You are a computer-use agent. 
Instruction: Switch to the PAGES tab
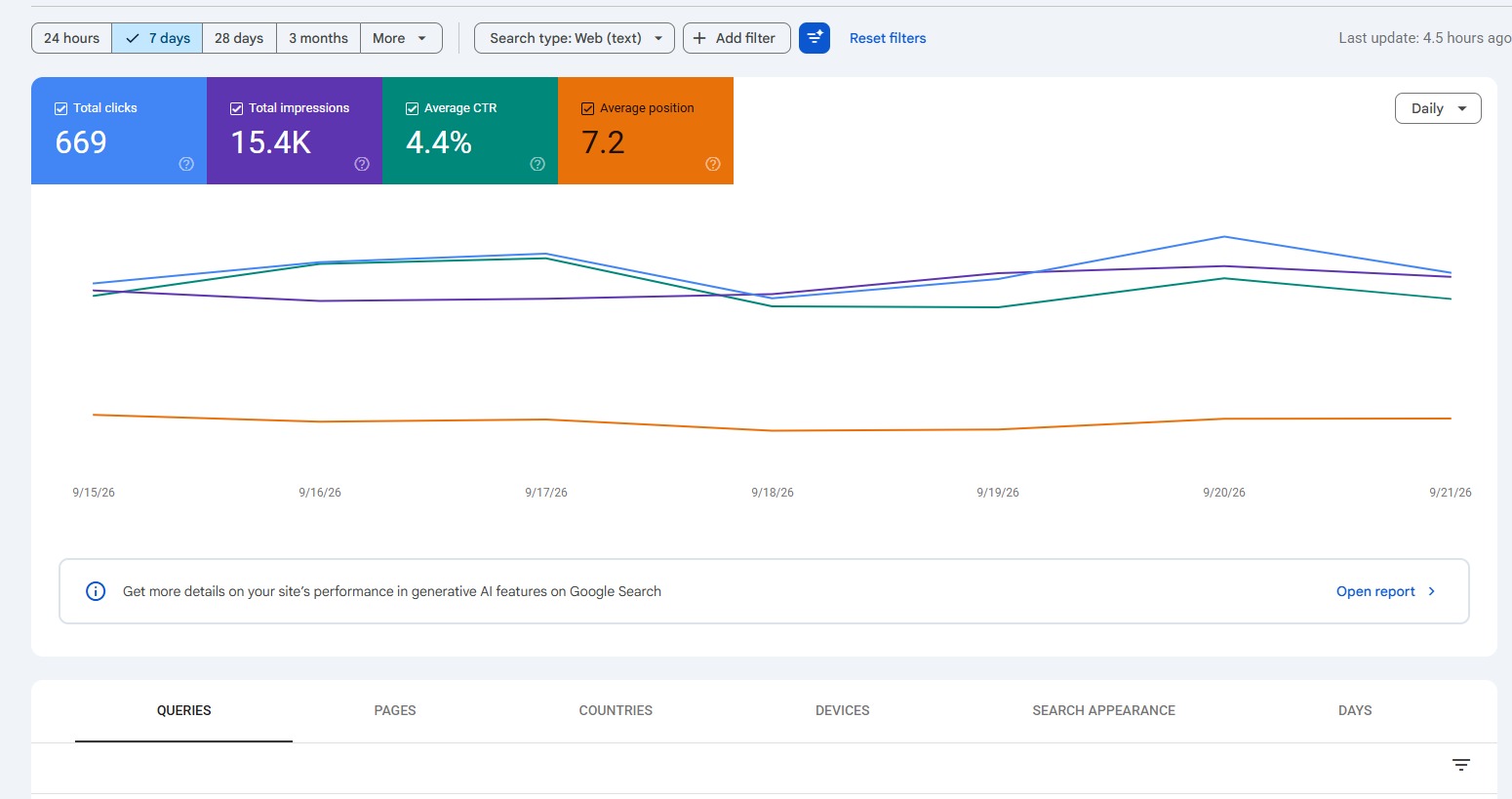pyautogui.click(x=395, y=710)
